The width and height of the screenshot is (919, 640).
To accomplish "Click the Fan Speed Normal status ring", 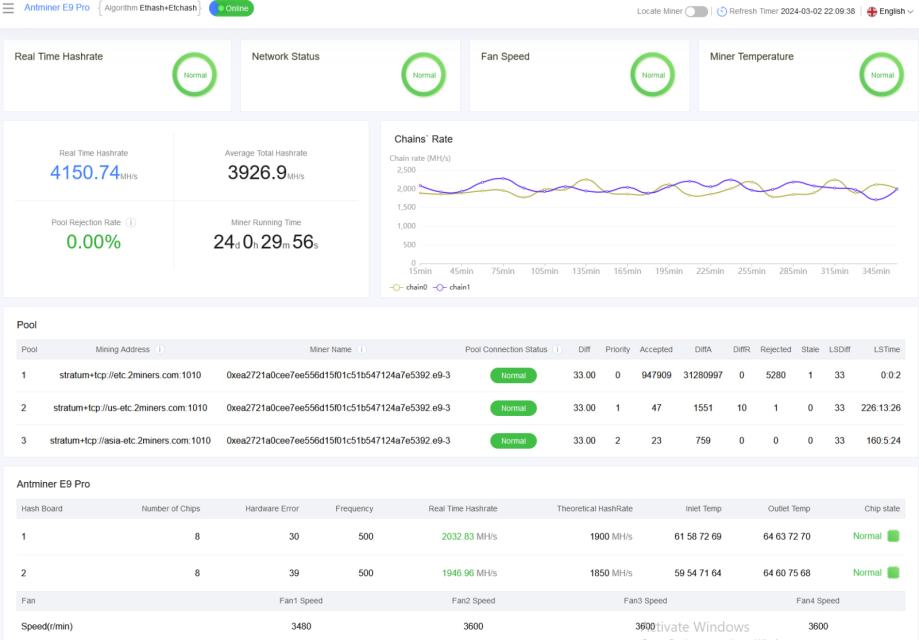I will tap(653, 75).
